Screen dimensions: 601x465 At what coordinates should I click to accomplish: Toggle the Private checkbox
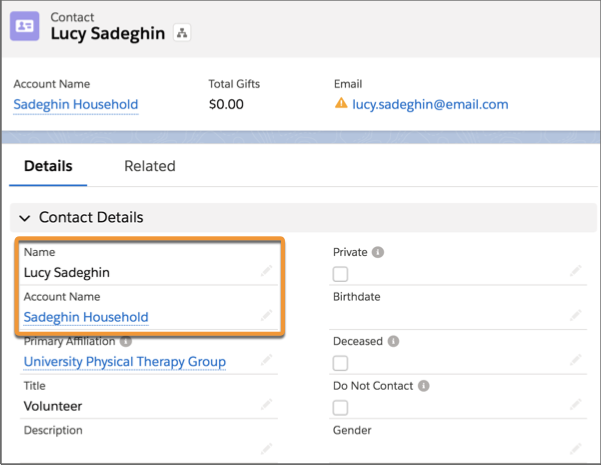340,274
